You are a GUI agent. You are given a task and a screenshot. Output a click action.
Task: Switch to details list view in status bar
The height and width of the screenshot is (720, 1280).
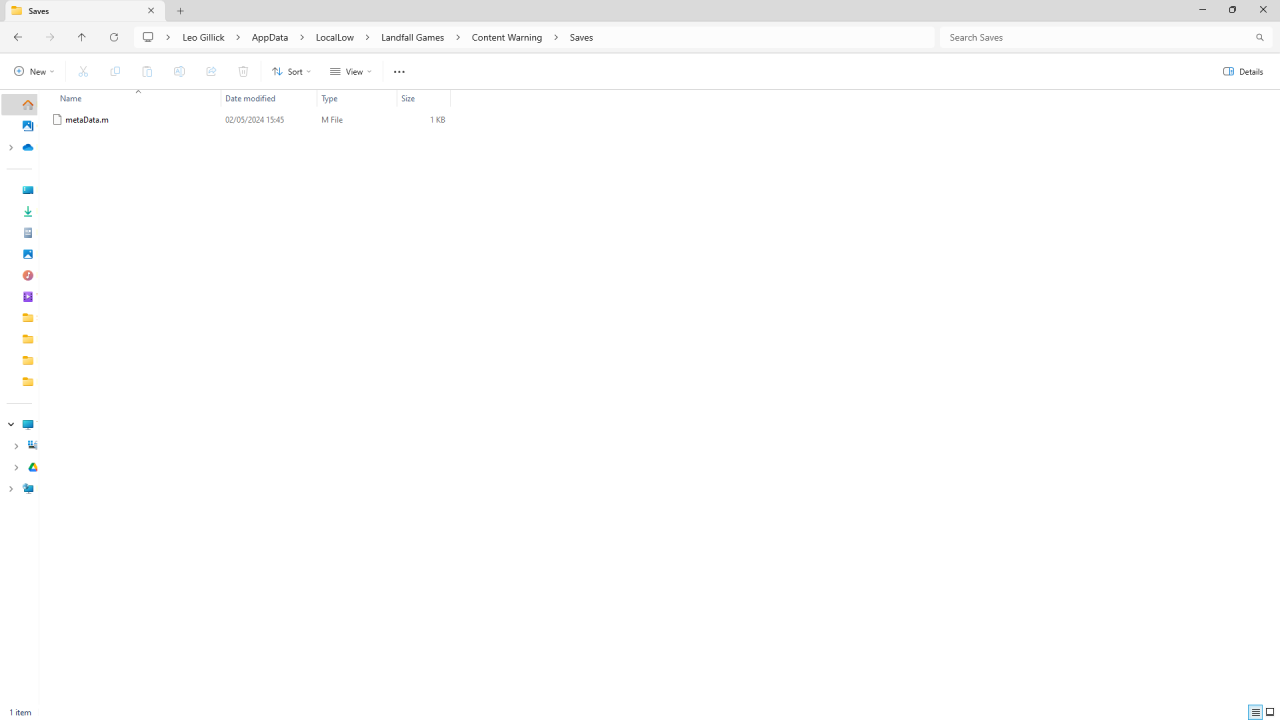tap(1255, 713)
